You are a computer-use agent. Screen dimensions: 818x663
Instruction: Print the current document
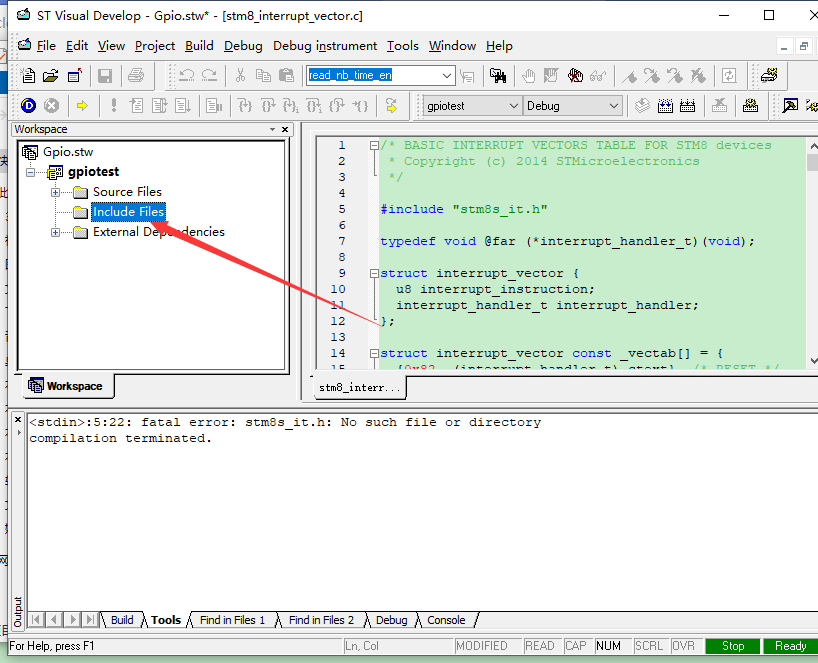(x=136, y=76)
